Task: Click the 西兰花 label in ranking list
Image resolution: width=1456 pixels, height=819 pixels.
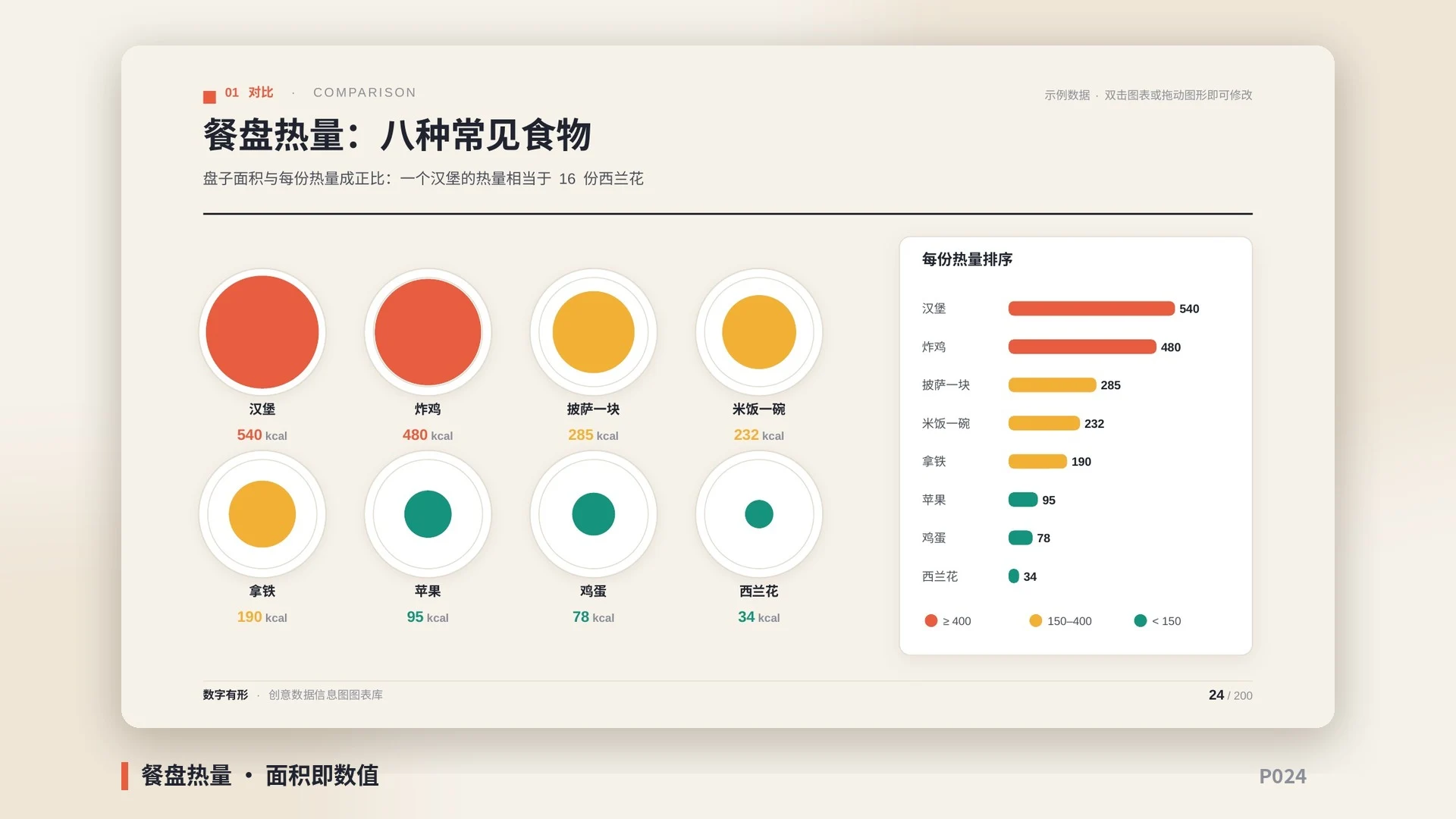Action: (x=940, y=576)
